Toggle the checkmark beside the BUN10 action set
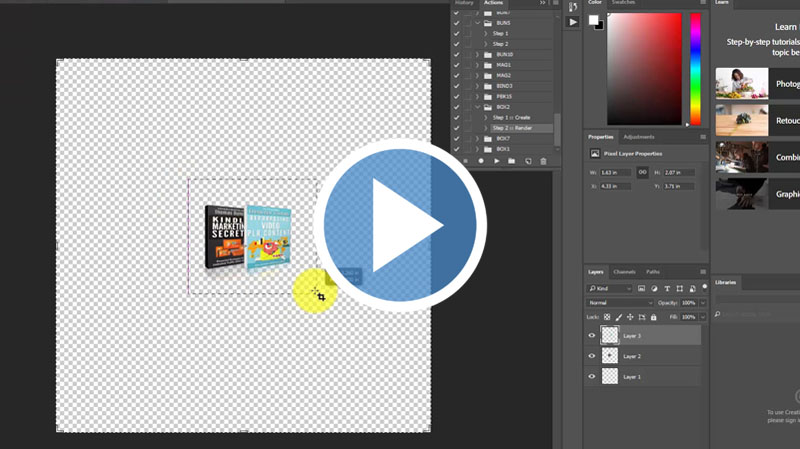 457,54
